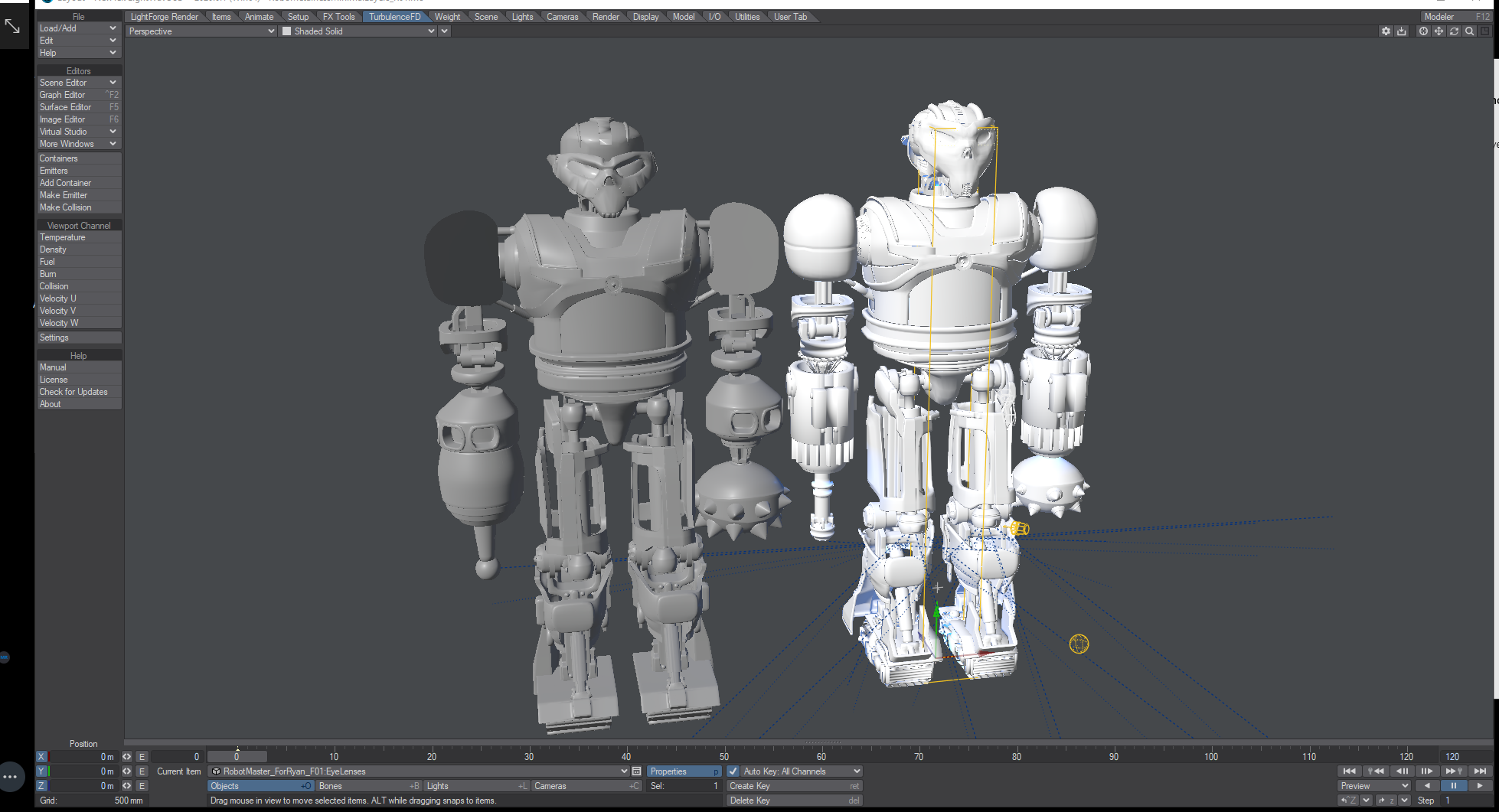Open the Perspective view type dropdown
The image size is (1499, 812).
[201, 31]
